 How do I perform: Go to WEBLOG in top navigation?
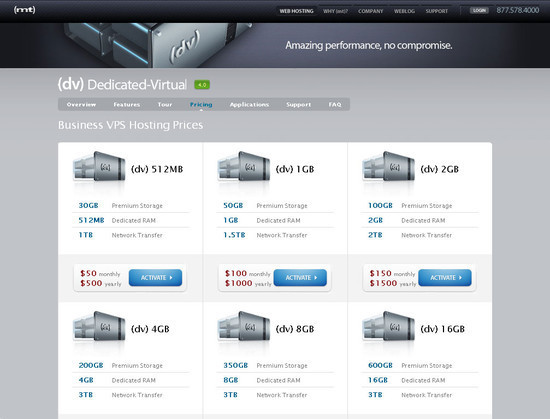click(x=404, y=11)
